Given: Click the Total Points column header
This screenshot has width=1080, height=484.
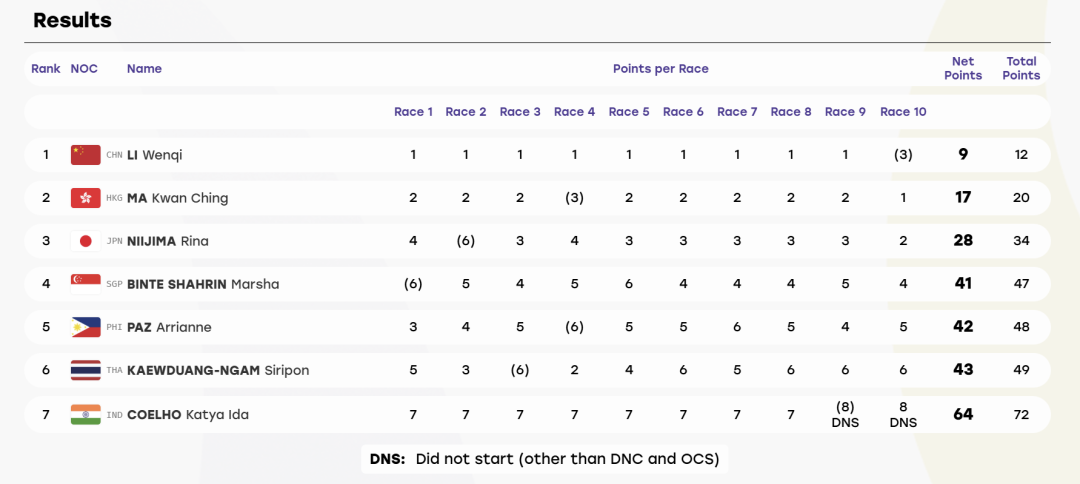Looking at the screenshot, I should point(1021,69).
